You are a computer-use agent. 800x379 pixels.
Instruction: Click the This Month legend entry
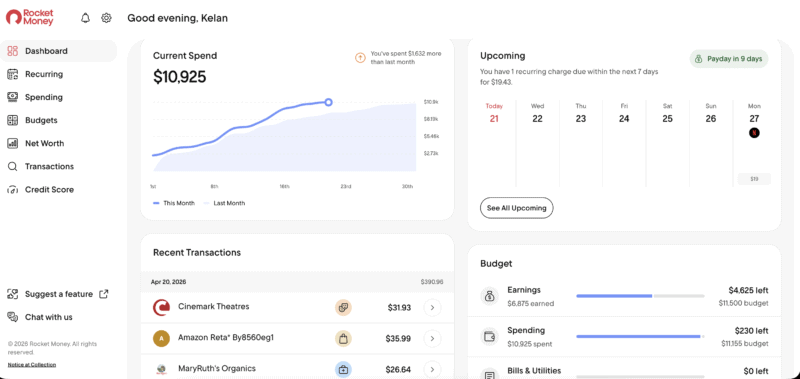(x=174, y=203)
